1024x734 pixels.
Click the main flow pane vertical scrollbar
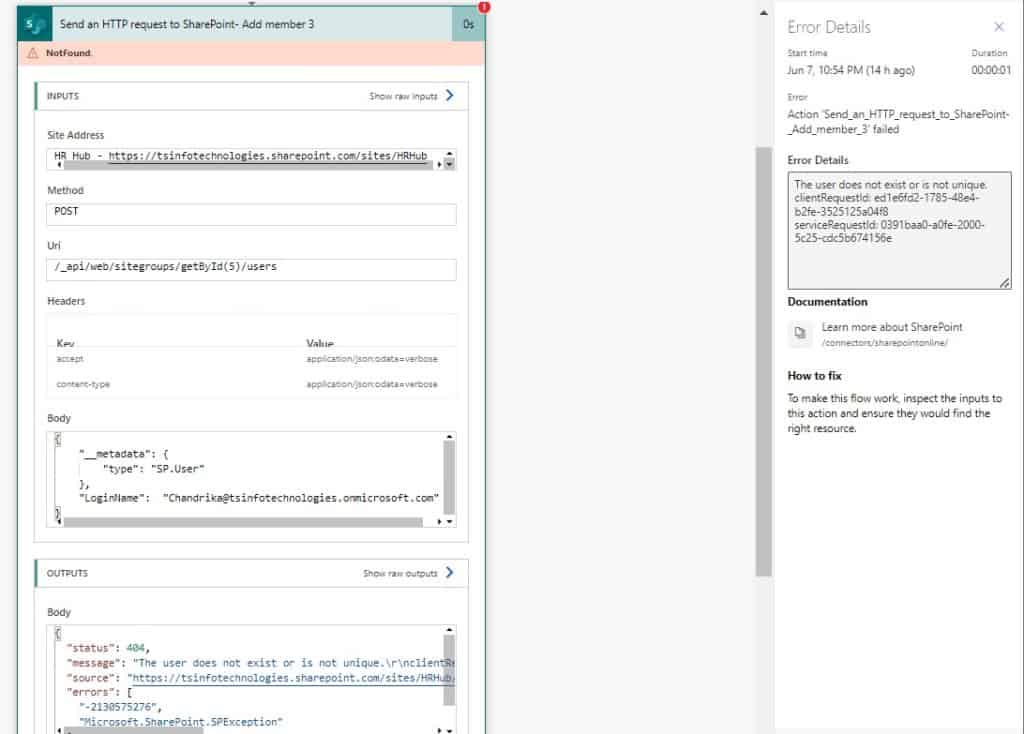(763, 361)
